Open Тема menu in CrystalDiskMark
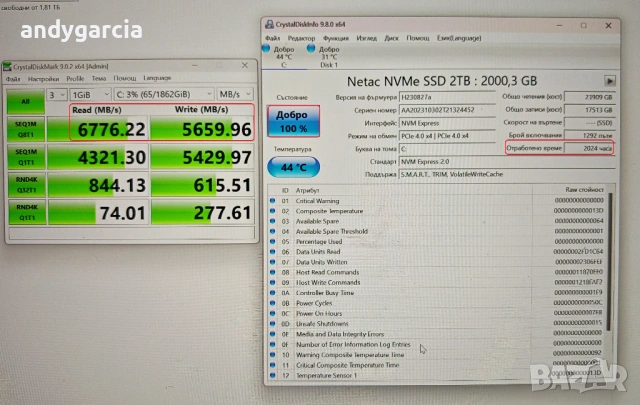The height and width of the screenshot is (405, 640). click(x=99, y=78)
